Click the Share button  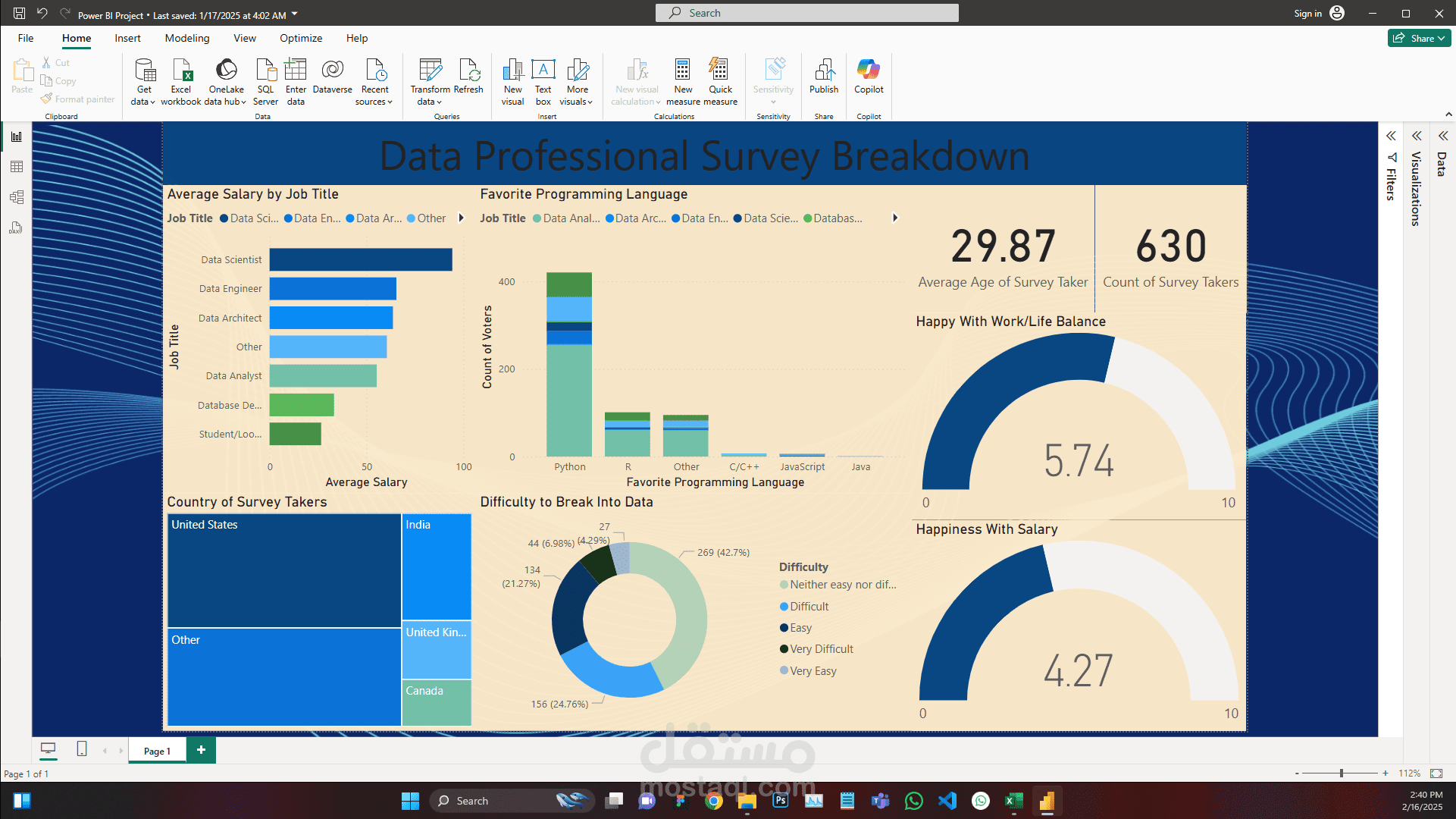1419,38
